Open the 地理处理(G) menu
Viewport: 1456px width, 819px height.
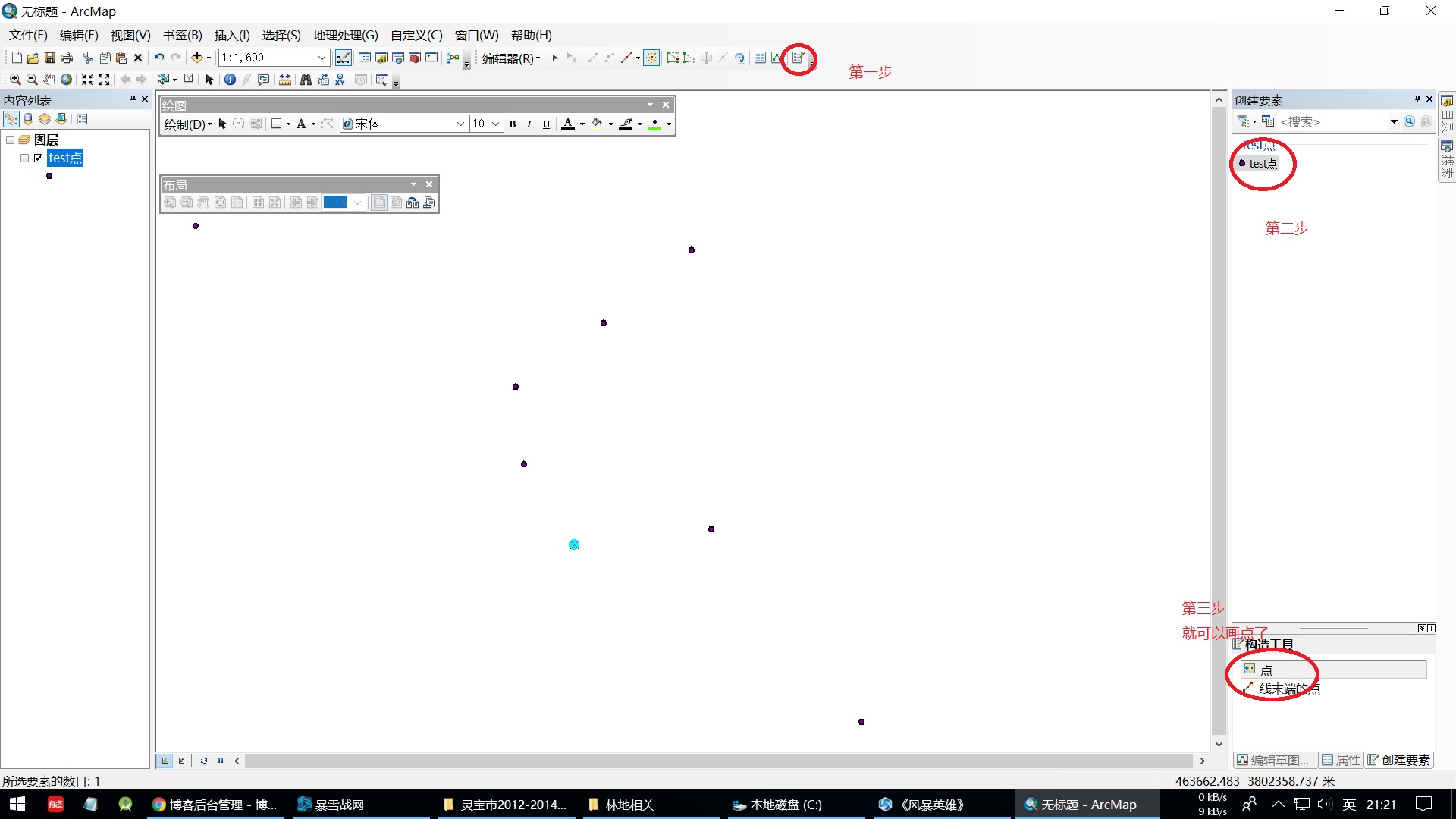[x=345, y=35]
